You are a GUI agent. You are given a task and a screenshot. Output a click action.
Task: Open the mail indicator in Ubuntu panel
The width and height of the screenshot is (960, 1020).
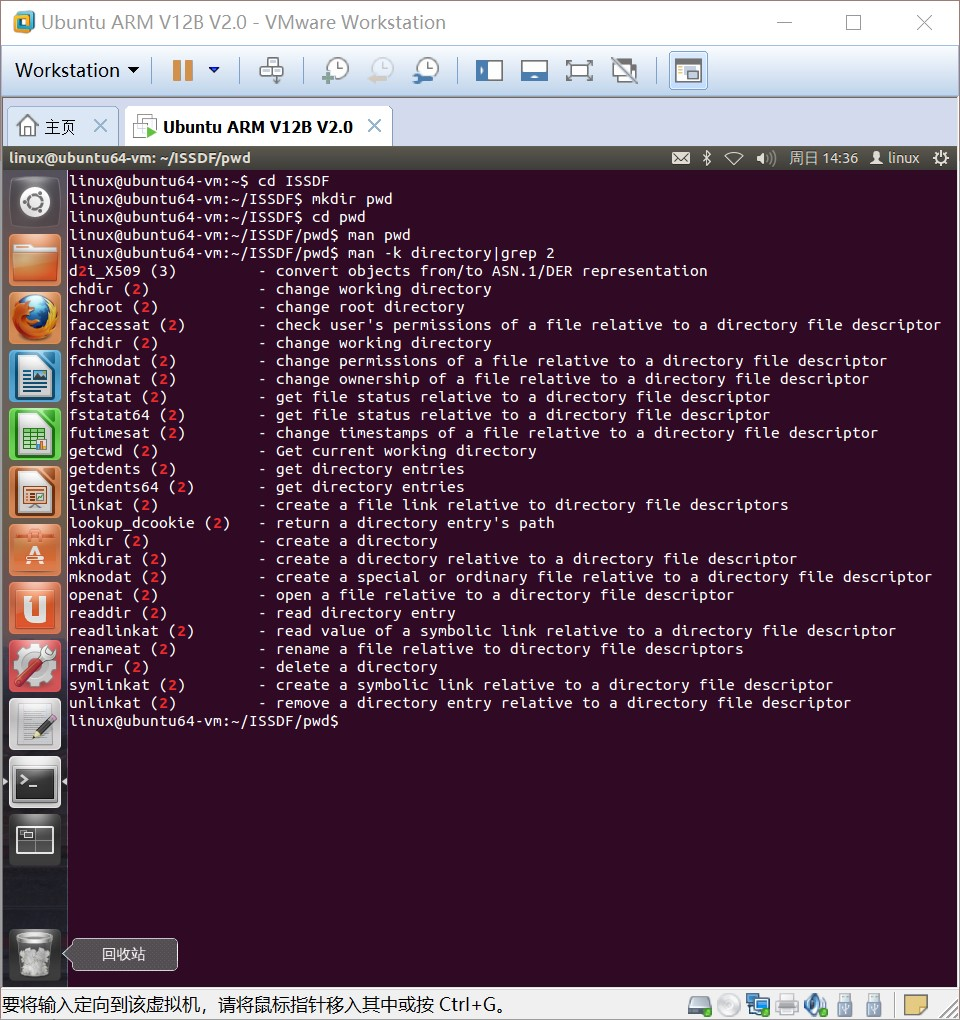(x=681, y=158)
